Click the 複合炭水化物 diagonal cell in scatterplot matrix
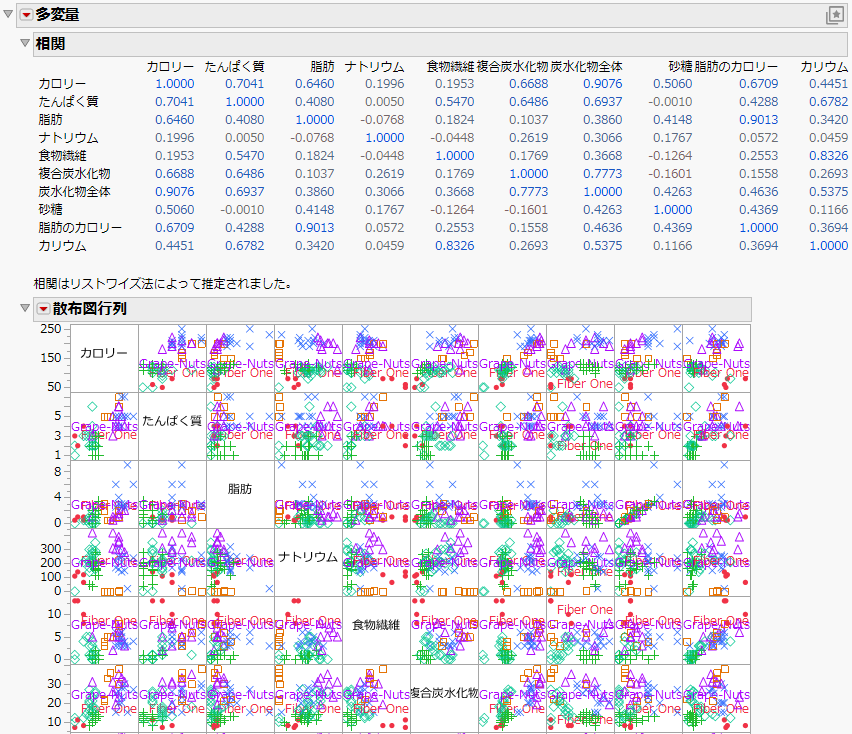This screenshot has height=734, width=852. [444, 699]
